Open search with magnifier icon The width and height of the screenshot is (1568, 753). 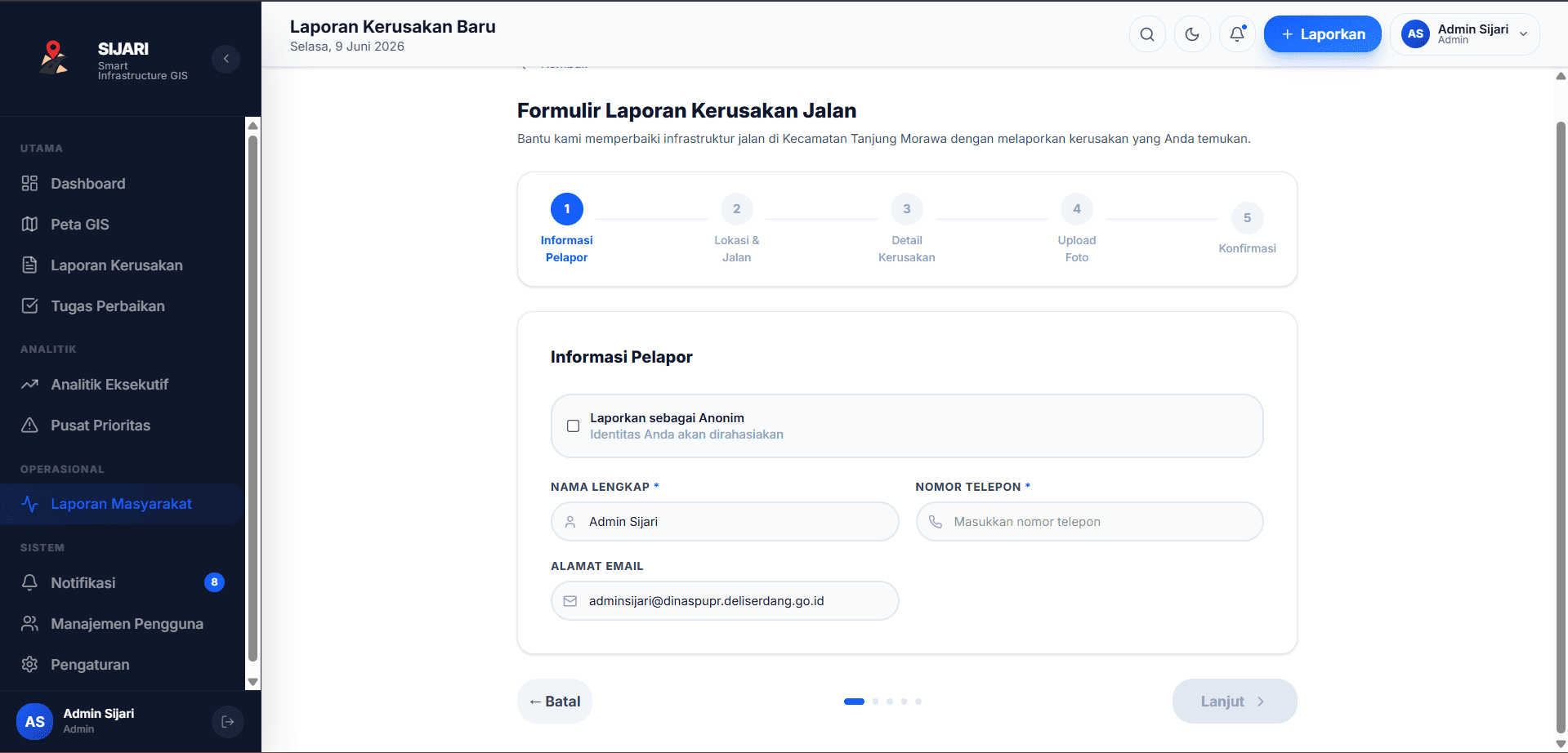(x=1147, y=34)
